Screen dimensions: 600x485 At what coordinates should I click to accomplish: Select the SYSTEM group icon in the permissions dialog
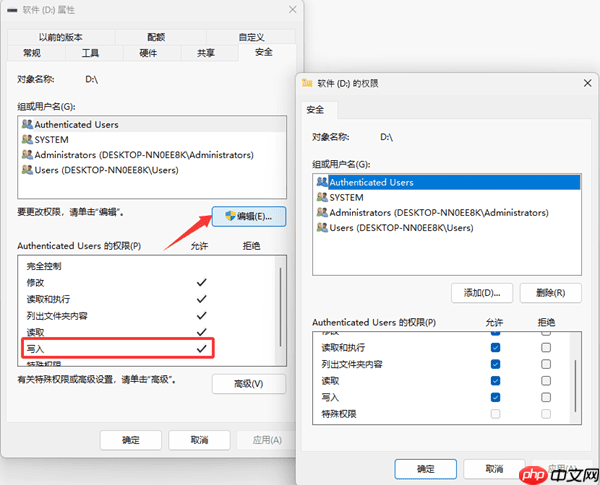322,197
